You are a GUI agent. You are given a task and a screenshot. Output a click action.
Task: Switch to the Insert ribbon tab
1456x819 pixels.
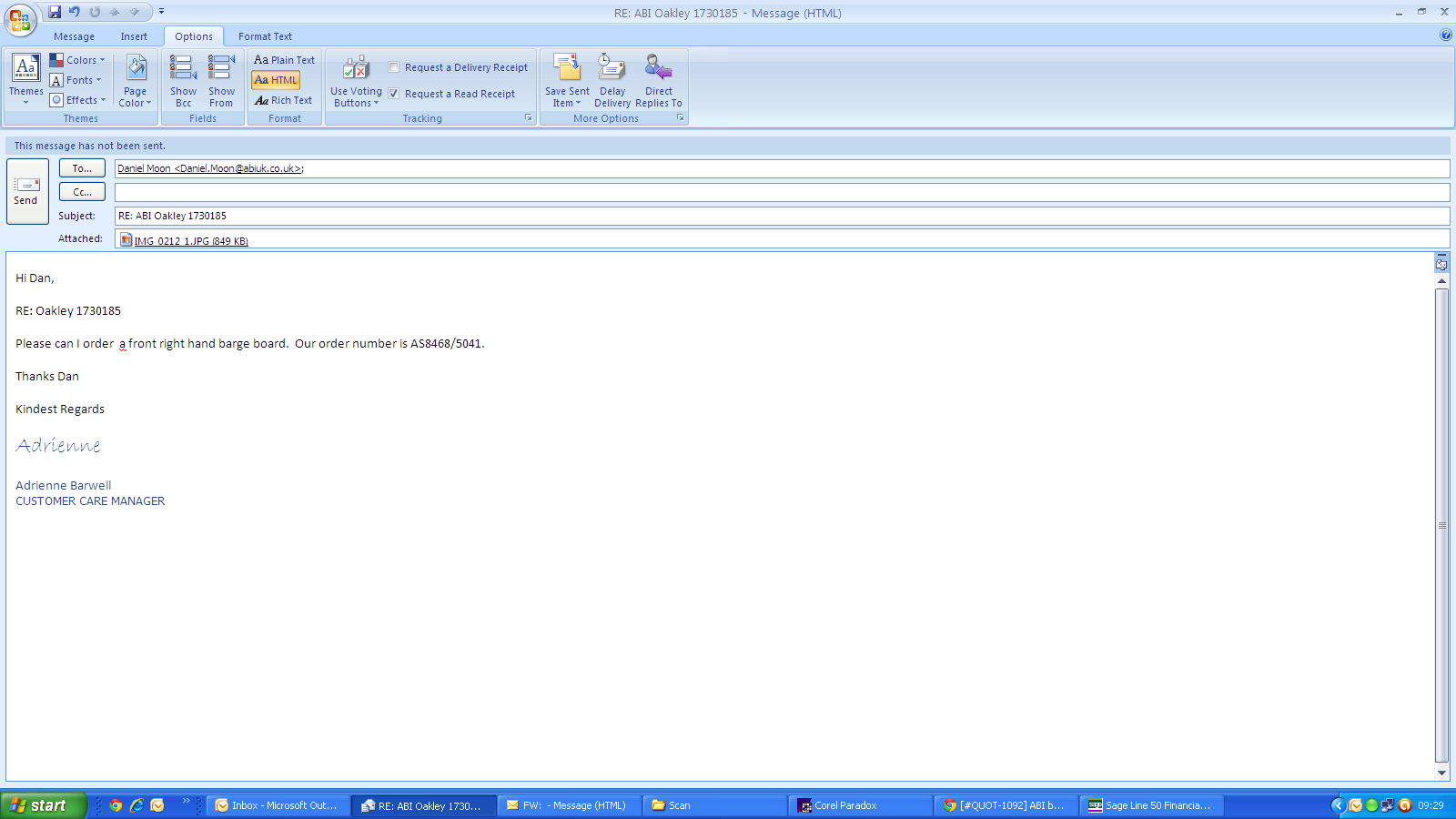[134, 36]
